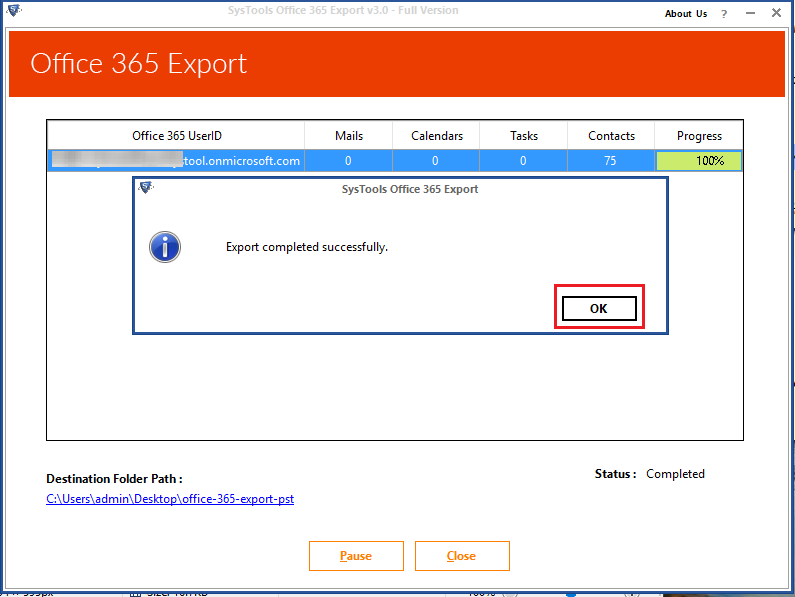Open the About Us menu
Viewport: 795px width, 597px height.
(685, 14)
